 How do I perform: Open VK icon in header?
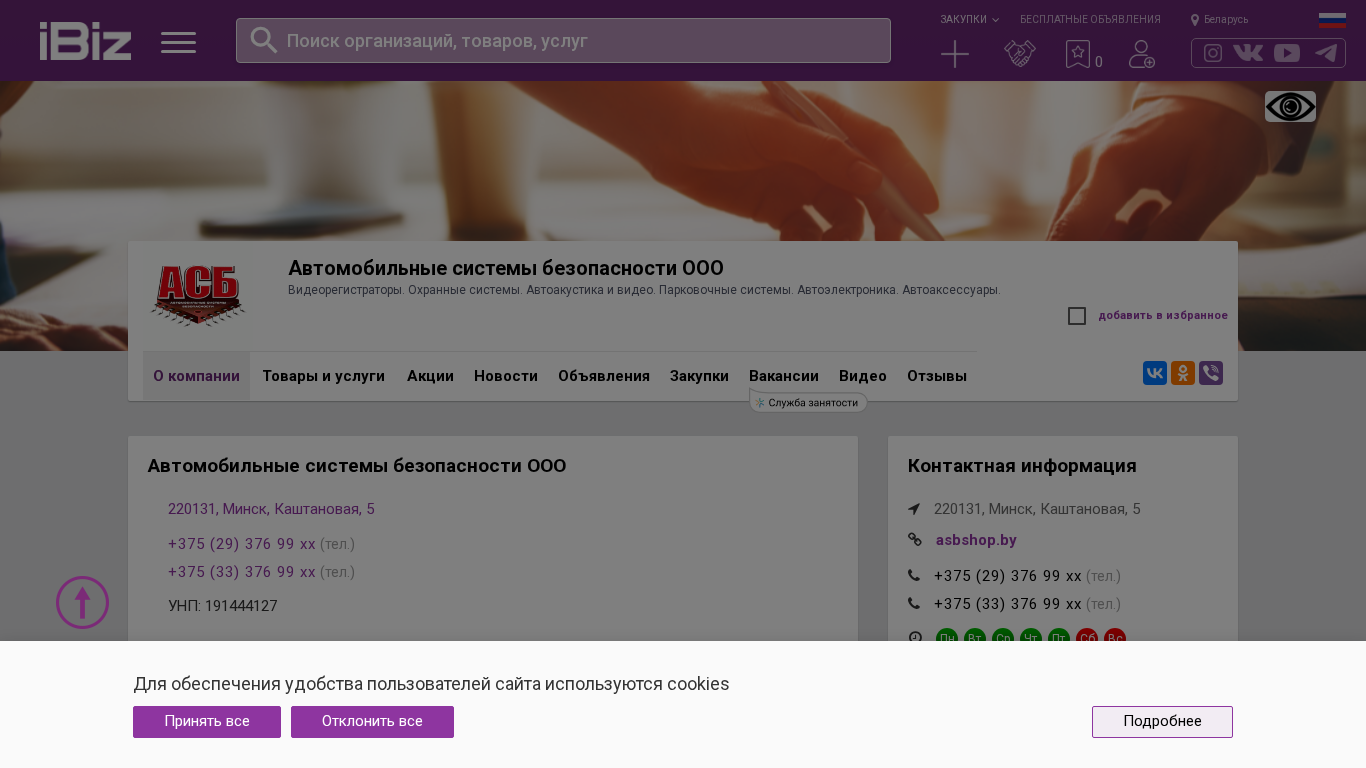tap(1248, 53)
